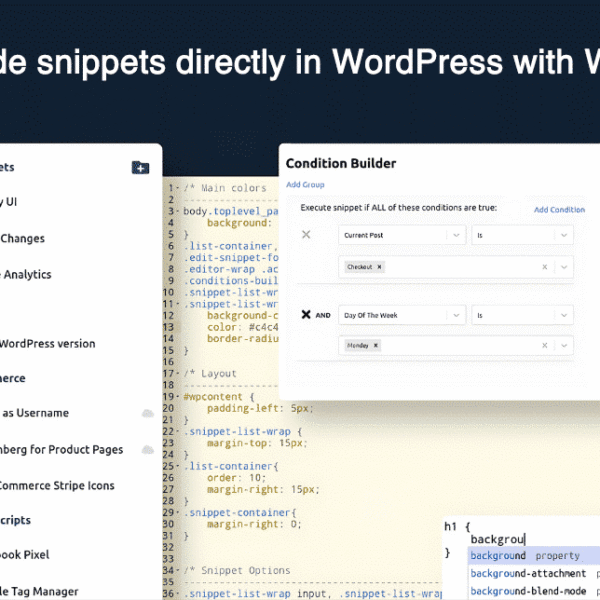Click the Add Condition link
Image resolution: width=600 pixels, height=600 pixels.
coord(559,210)
